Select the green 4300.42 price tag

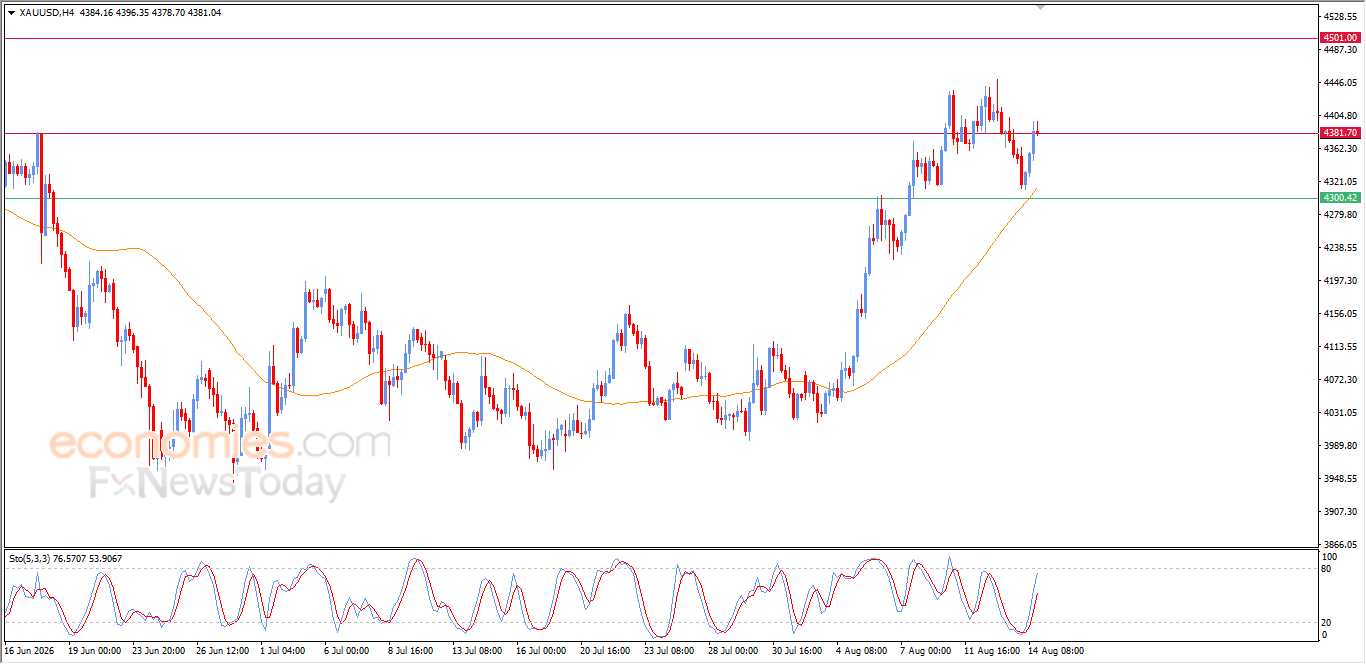(x=1339, y=198)
